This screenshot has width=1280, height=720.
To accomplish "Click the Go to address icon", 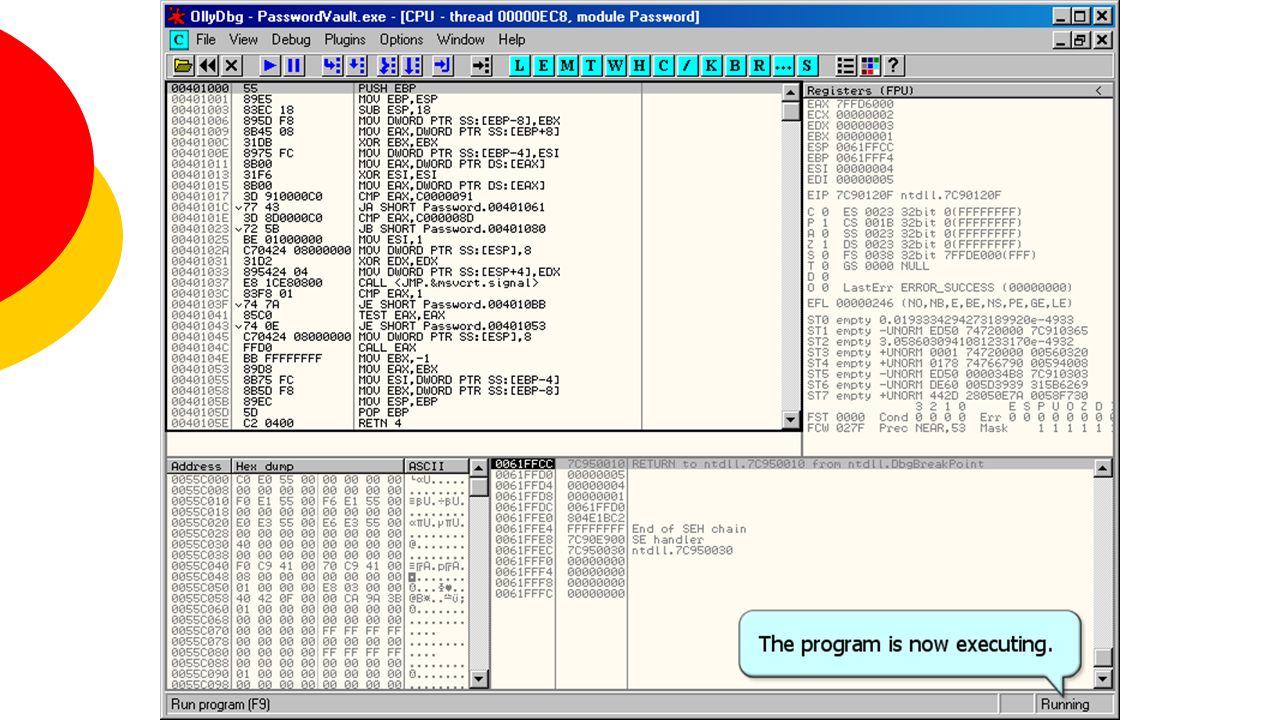I will tap(481, 66).
